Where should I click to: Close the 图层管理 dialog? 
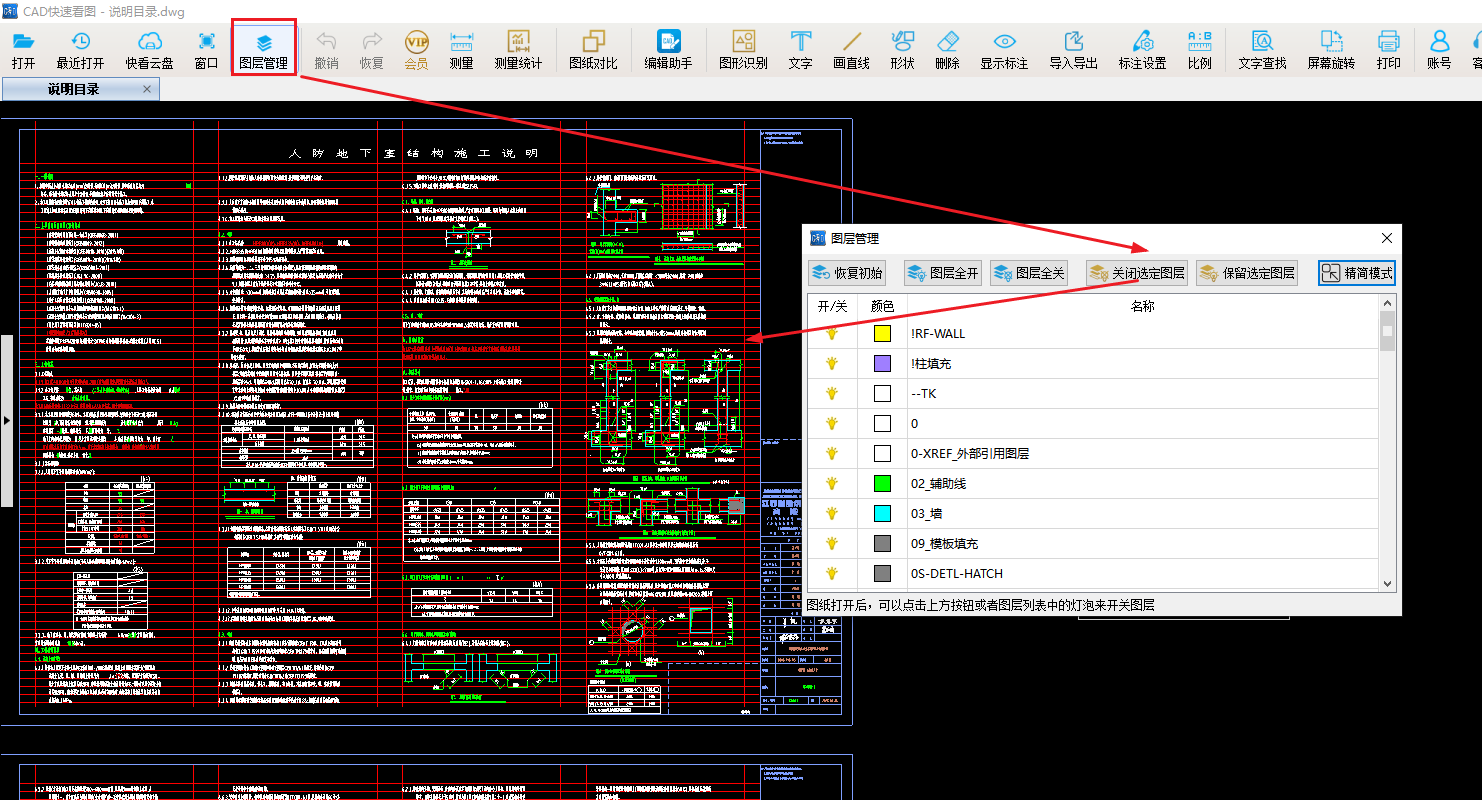tap(1387, 238)
